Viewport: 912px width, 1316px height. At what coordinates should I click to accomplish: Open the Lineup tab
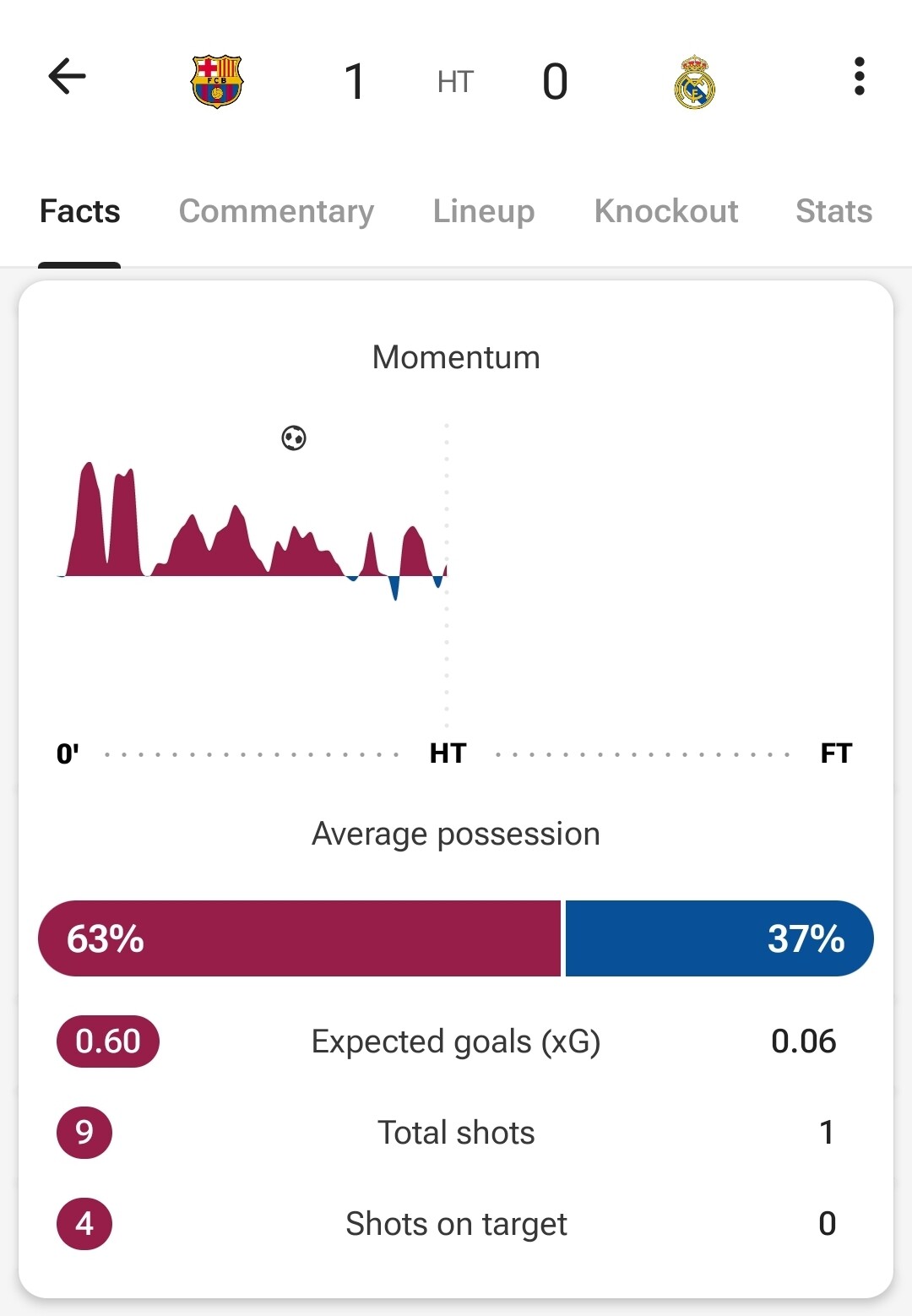point(484,211)
